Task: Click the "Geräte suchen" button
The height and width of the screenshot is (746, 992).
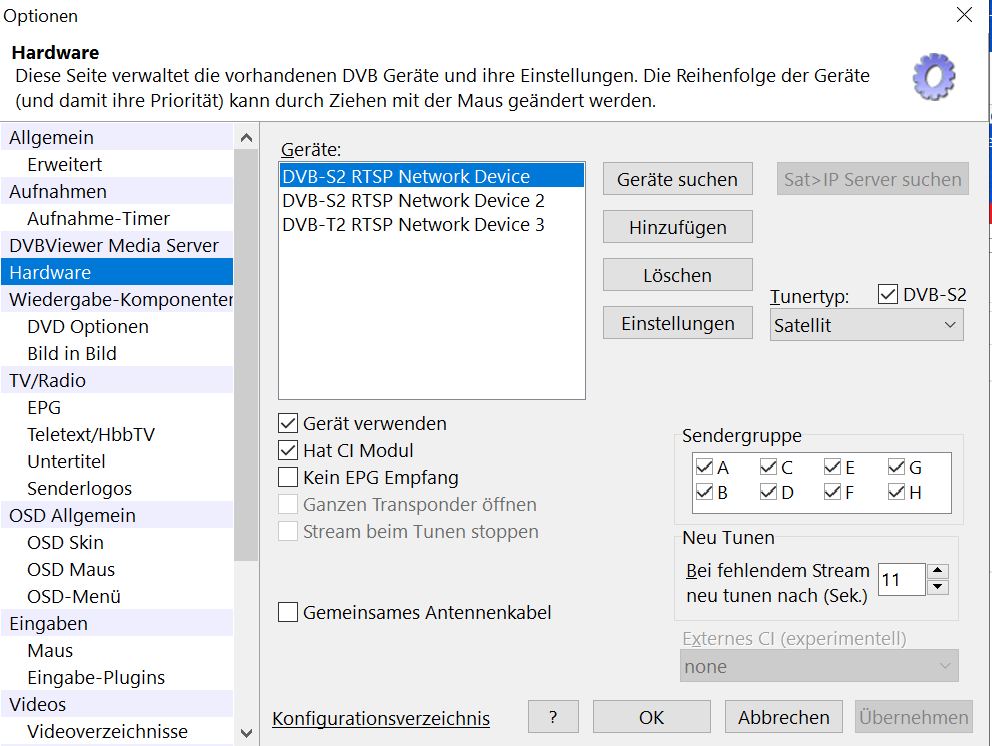Action: point(677,178)
